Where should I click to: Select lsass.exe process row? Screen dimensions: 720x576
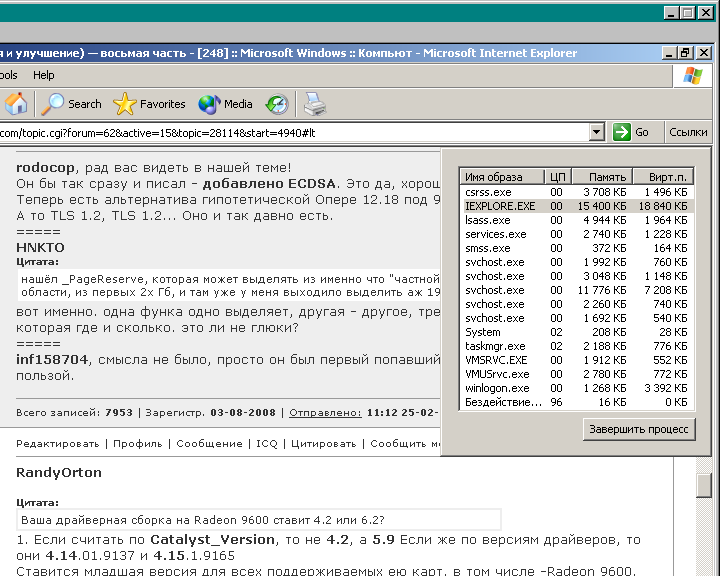576,220
